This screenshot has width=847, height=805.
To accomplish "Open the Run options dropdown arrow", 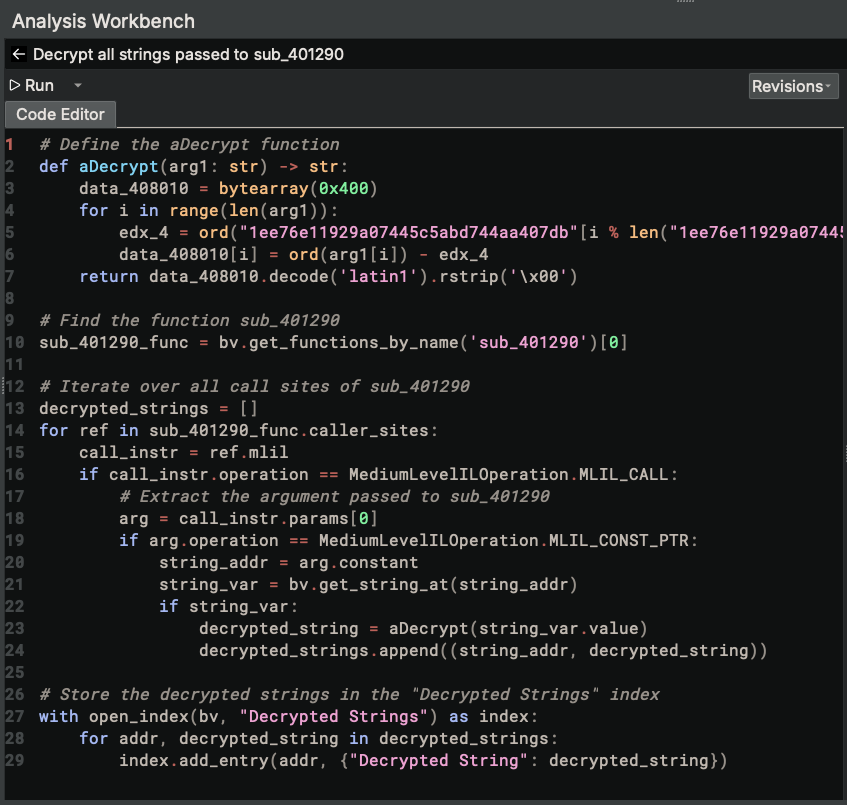I will click(78, 85).
